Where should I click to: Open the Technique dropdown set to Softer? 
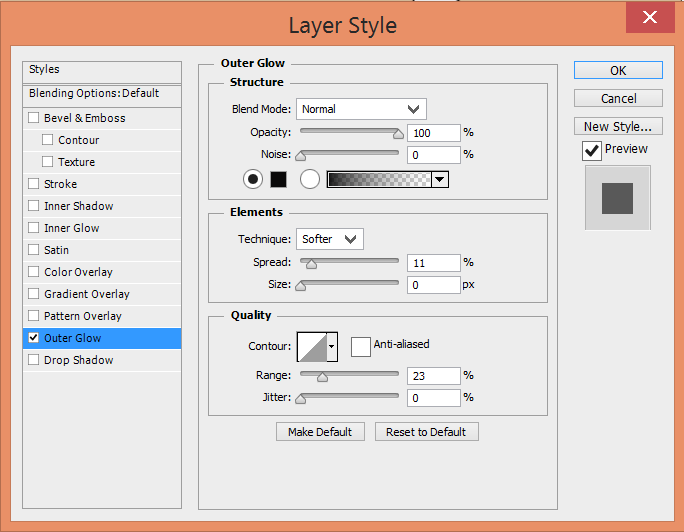click(x=330, y=239)
